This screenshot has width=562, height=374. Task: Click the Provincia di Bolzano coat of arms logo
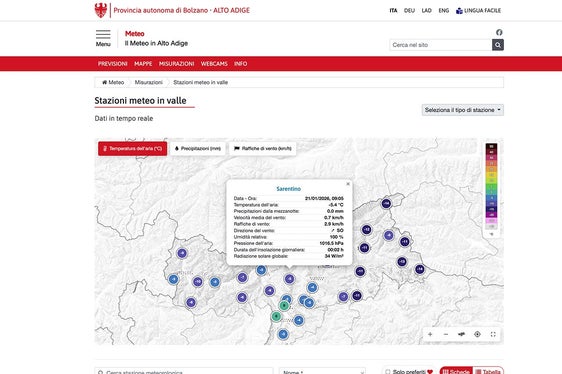101,10
